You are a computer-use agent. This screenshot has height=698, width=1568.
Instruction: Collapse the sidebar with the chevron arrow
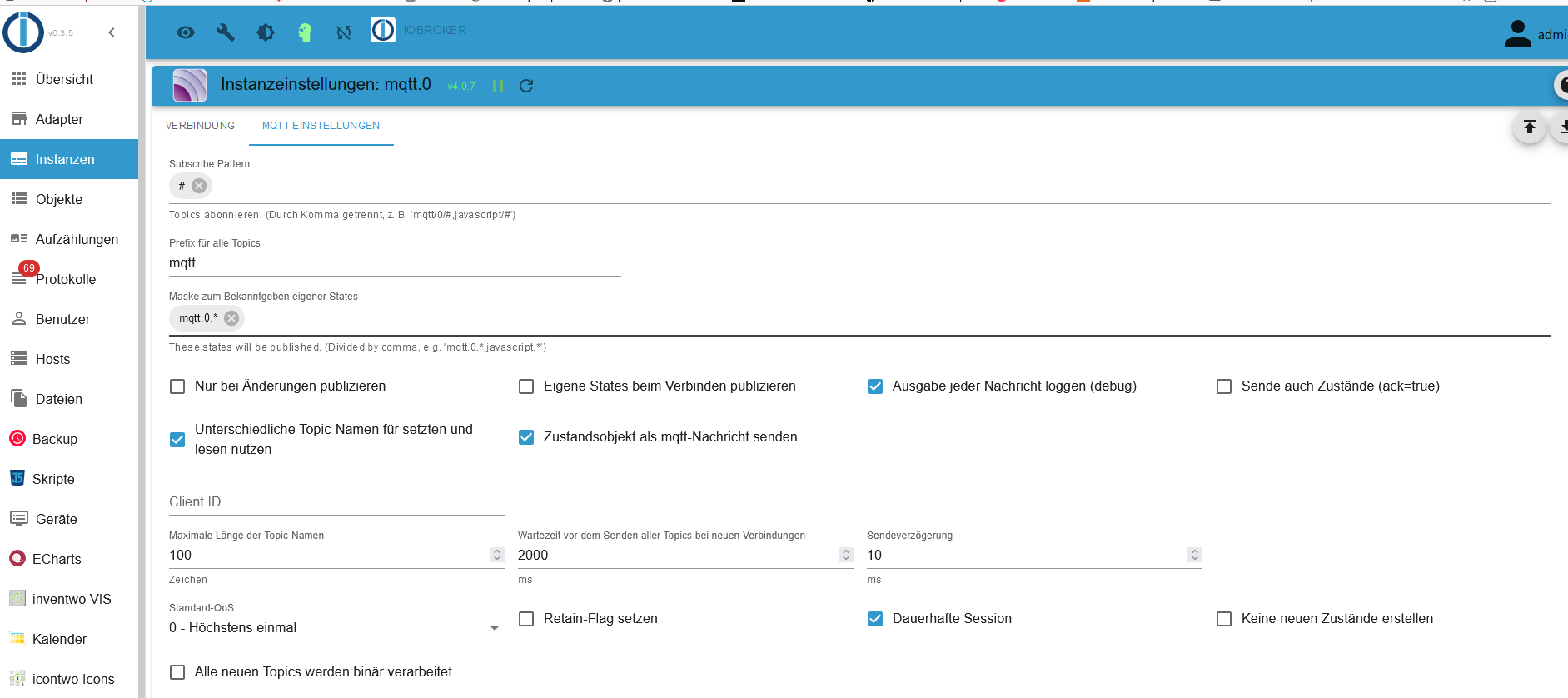(112, 32)
